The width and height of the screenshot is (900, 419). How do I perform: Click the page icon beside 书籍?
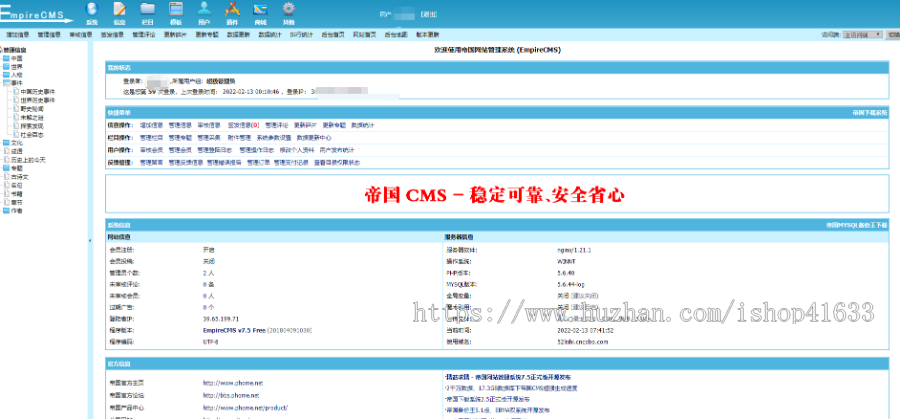coord(6,194)
